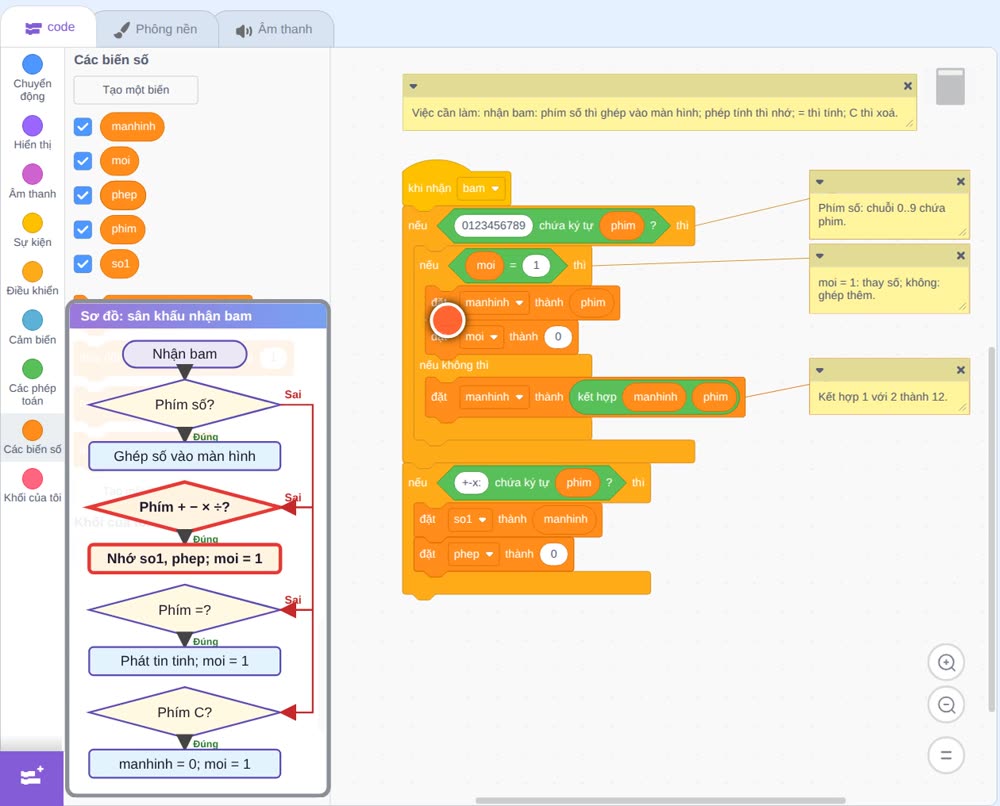
Task: Open the Các biến số category
Action: (x=33, y=437)
